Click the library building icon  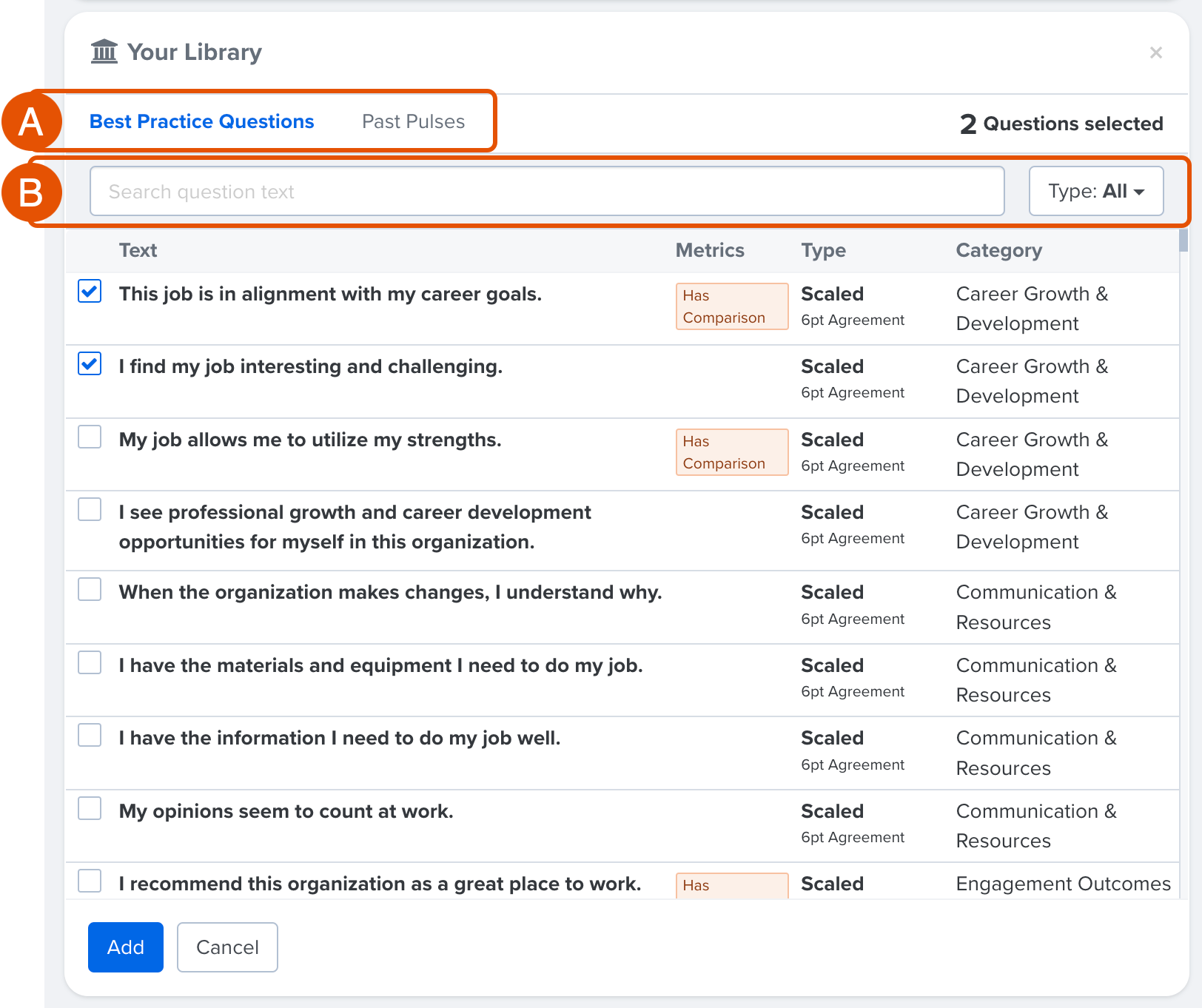(104, 52)
